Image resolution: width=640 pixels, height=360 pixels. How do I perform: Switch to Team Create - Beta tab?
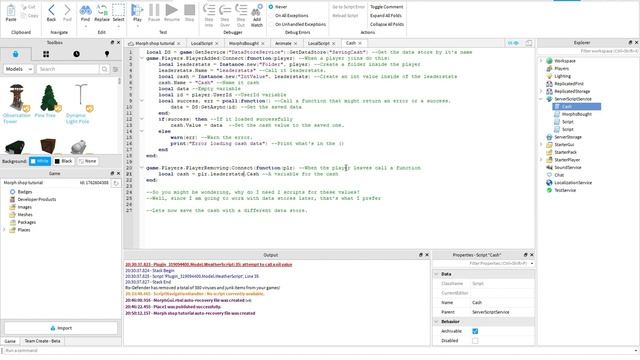click(42, 341)
